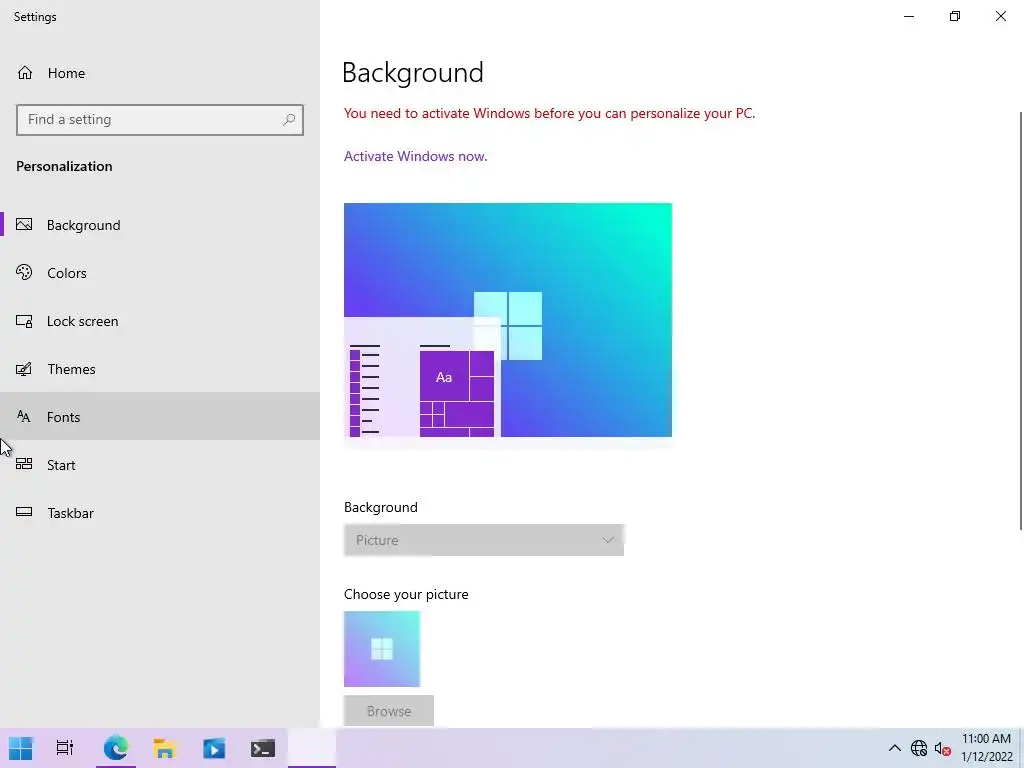Minimize the Settings window

[x=908, y=16]
